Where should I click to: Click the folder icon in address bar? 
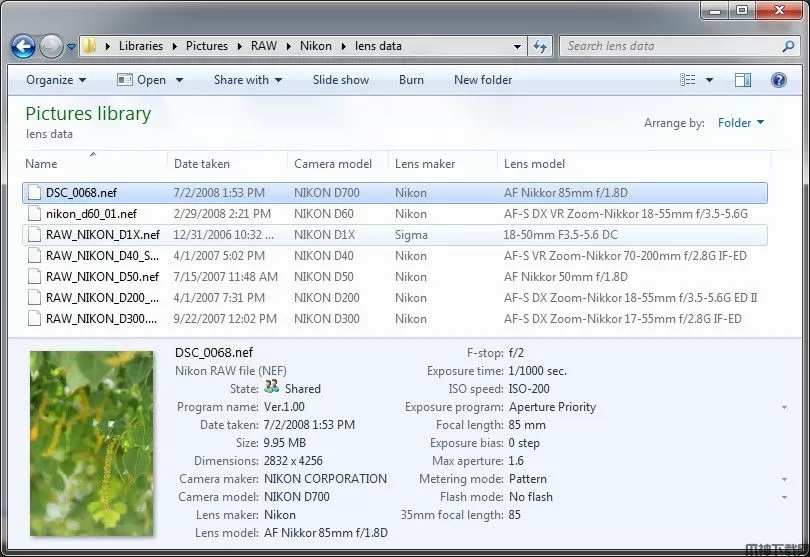coord(90,46)
